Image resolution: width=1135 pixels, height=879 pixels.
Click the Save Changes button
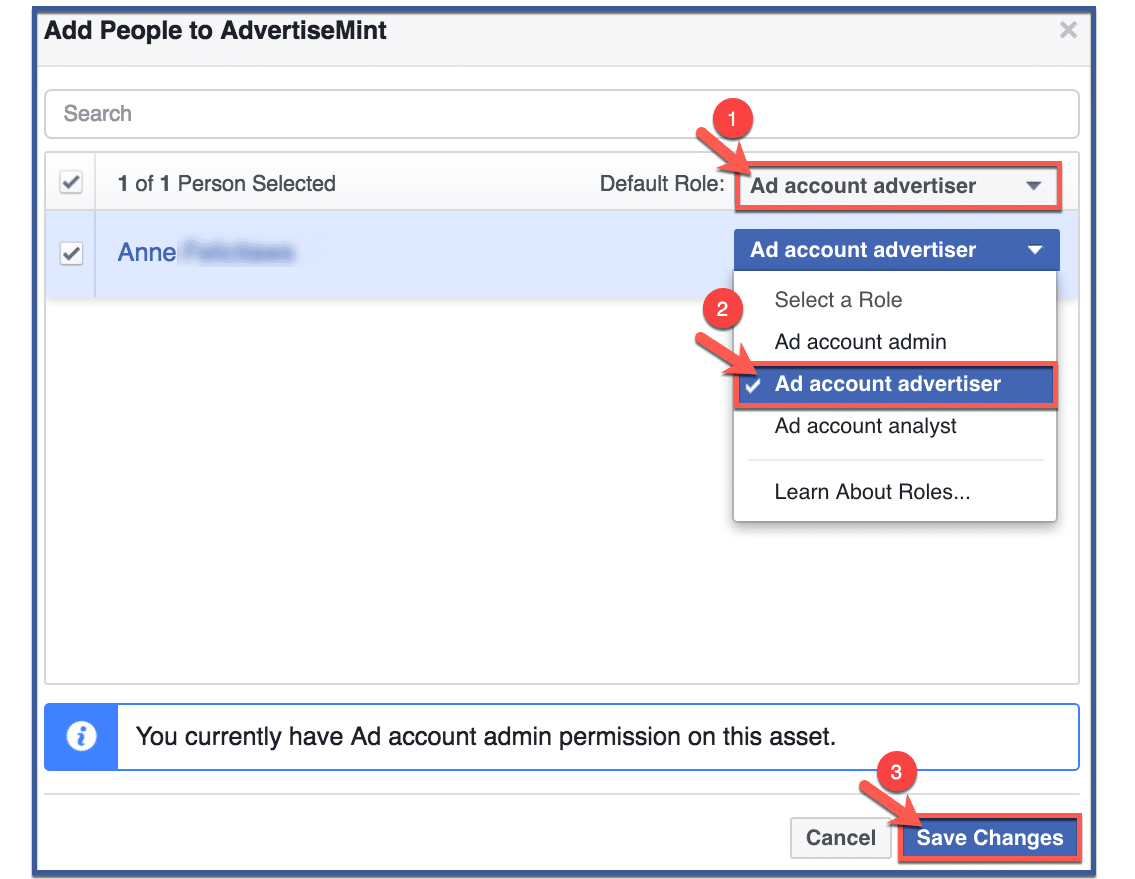pos(988,838)
